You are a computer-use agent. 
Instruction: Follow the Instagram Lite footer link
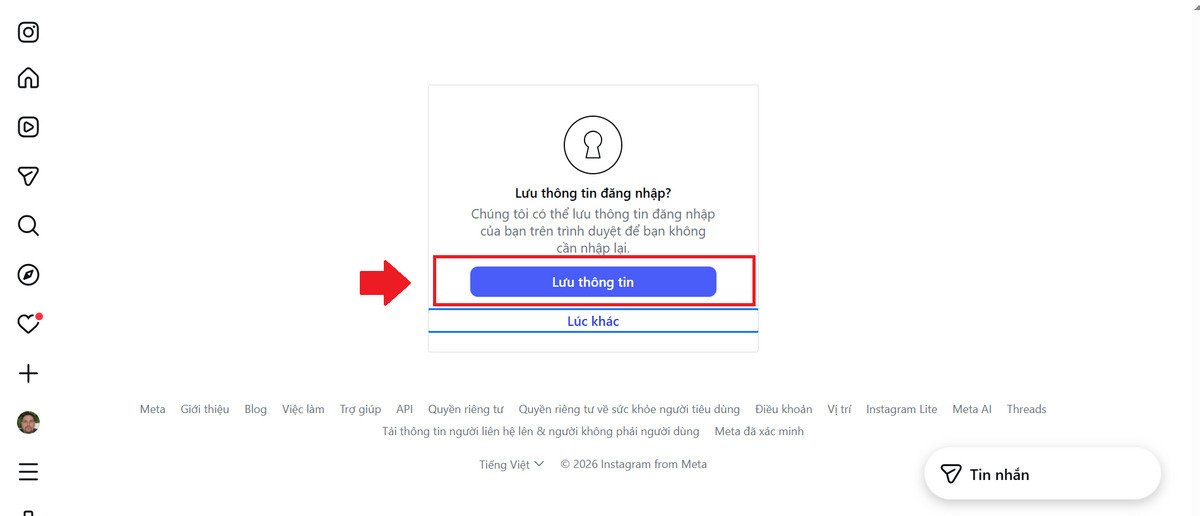[x=902, y=409]
